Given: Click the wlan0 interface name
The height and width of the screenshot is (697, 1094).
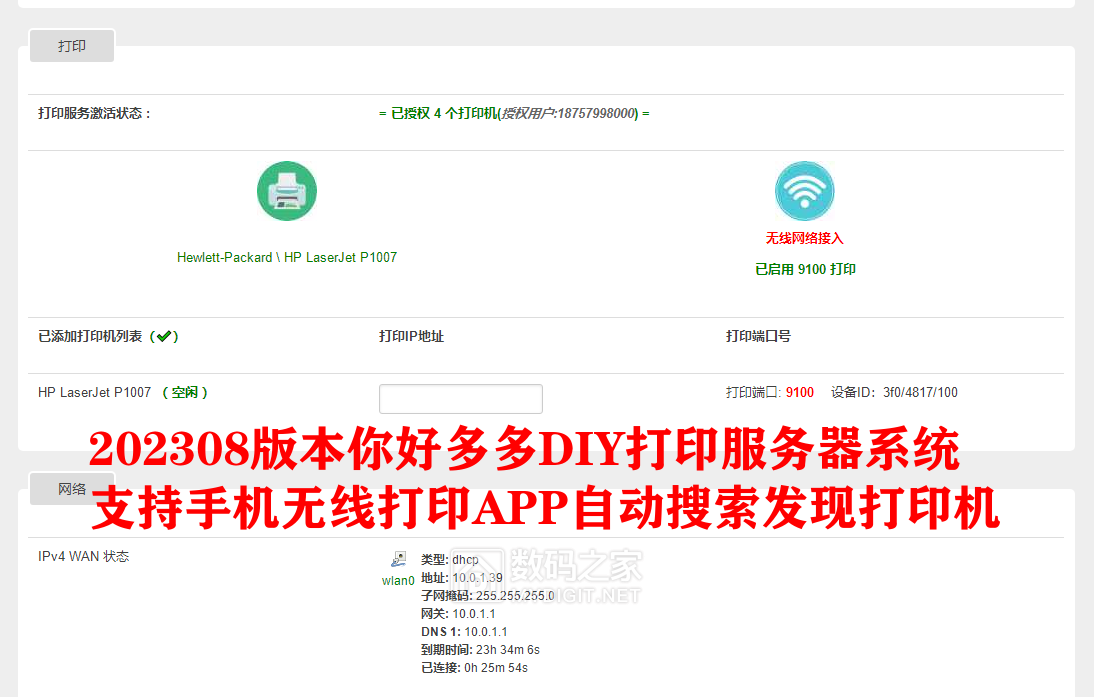Looking at the screenshot, I should 398,580.
